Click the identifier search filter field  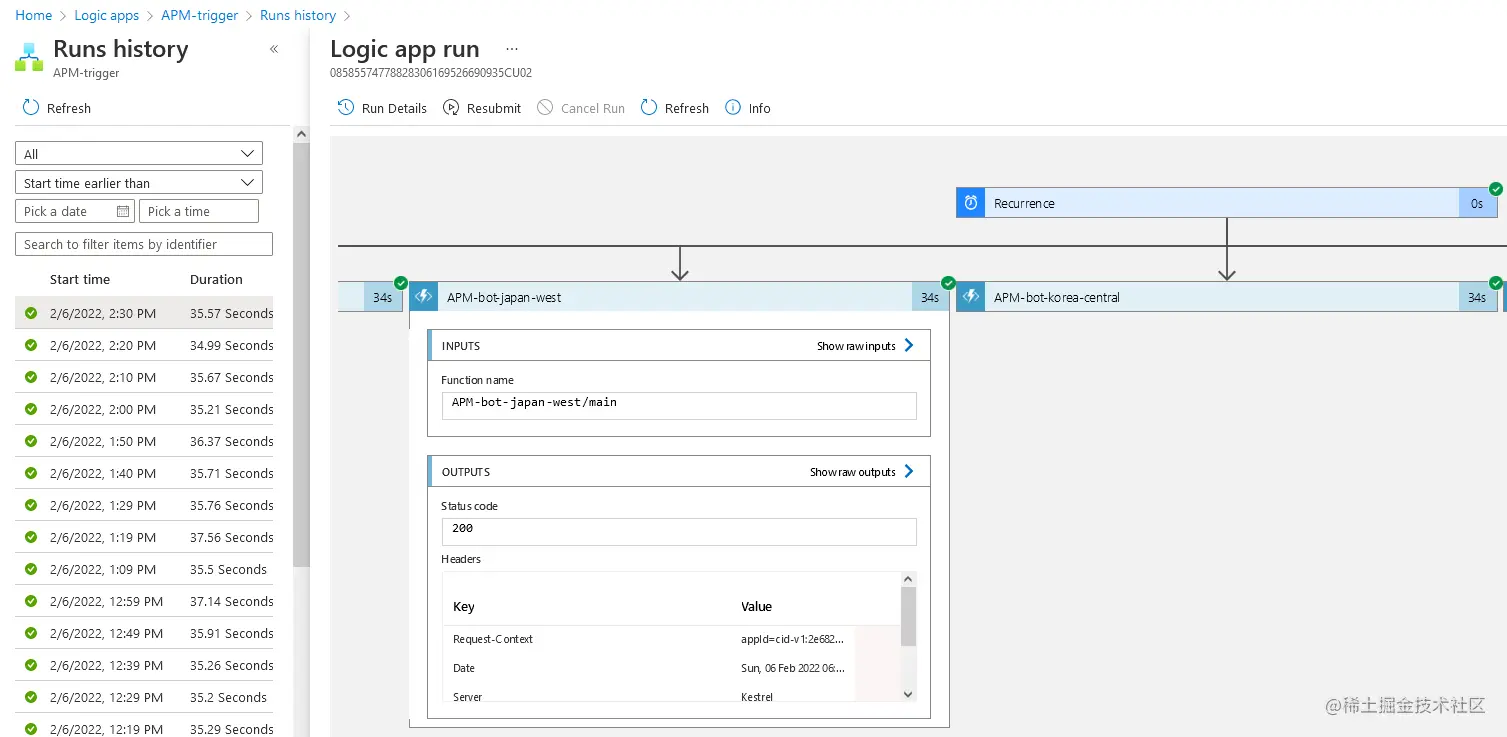coord(144,244)
